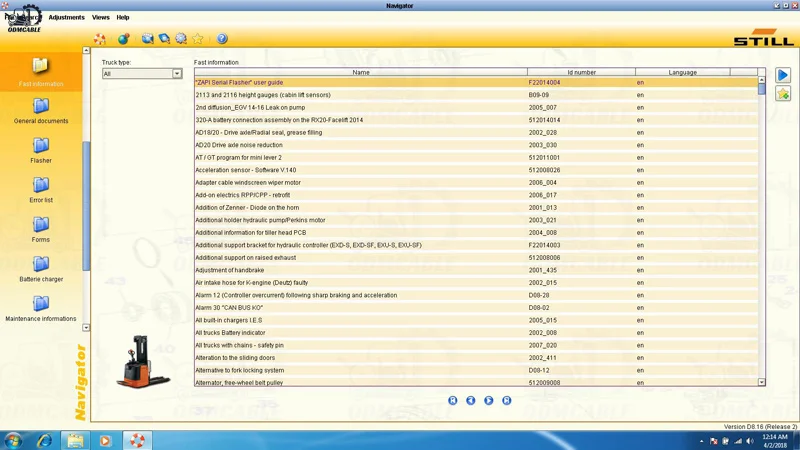Click the lifebuoy toolbar icon
The height and width of the screenshot is (450, 800).
point(100,39)
